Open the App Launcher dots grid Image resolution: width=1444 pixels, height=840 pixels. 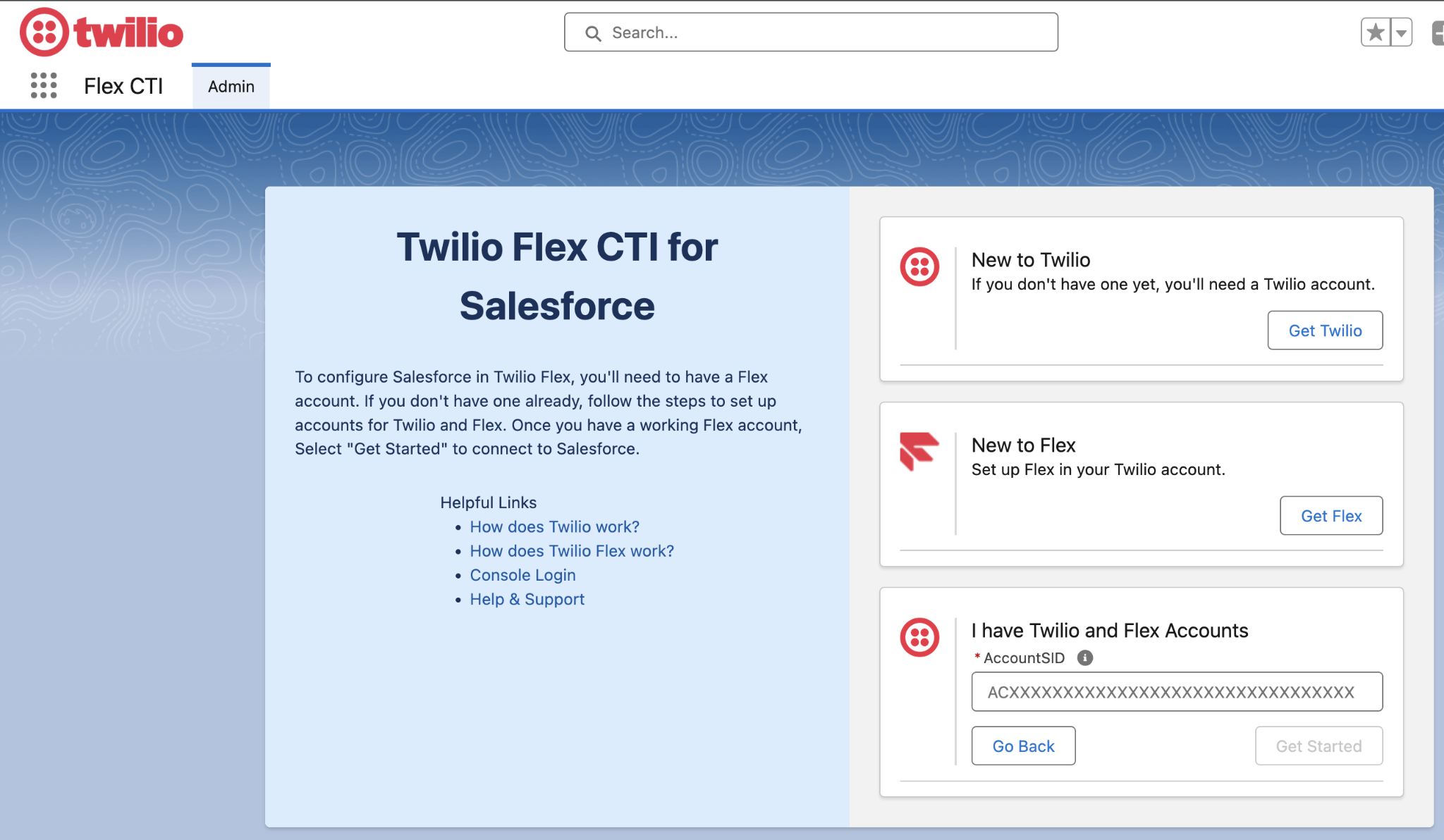[44, 85]
